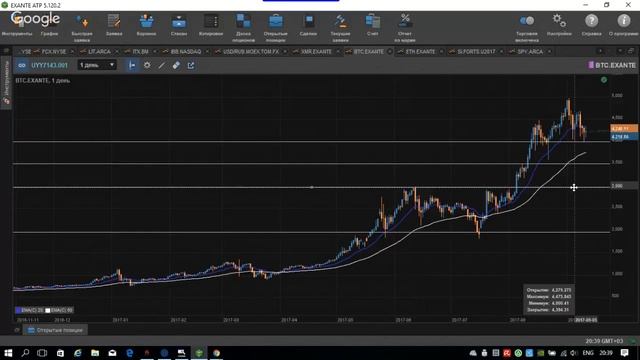Open chart settings gear icon
Viewport: 640px width, 360px height.
coord(147,65)
